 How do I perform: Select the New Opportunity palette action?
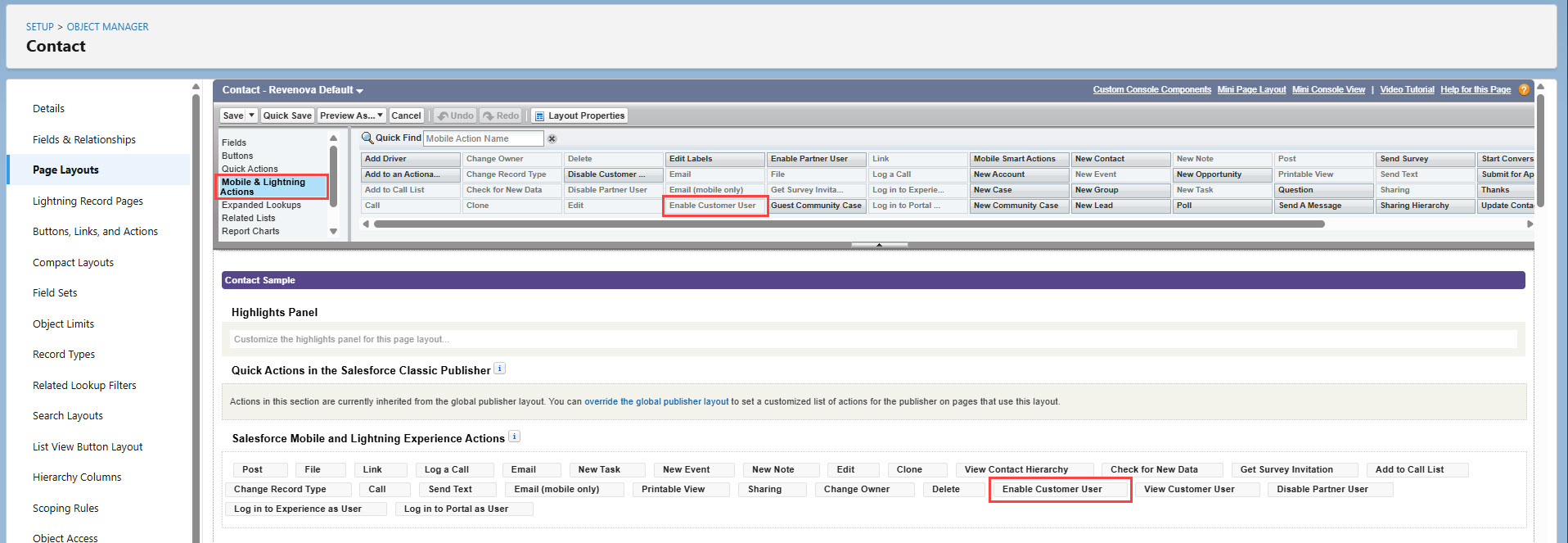(x=1222, y=174)
